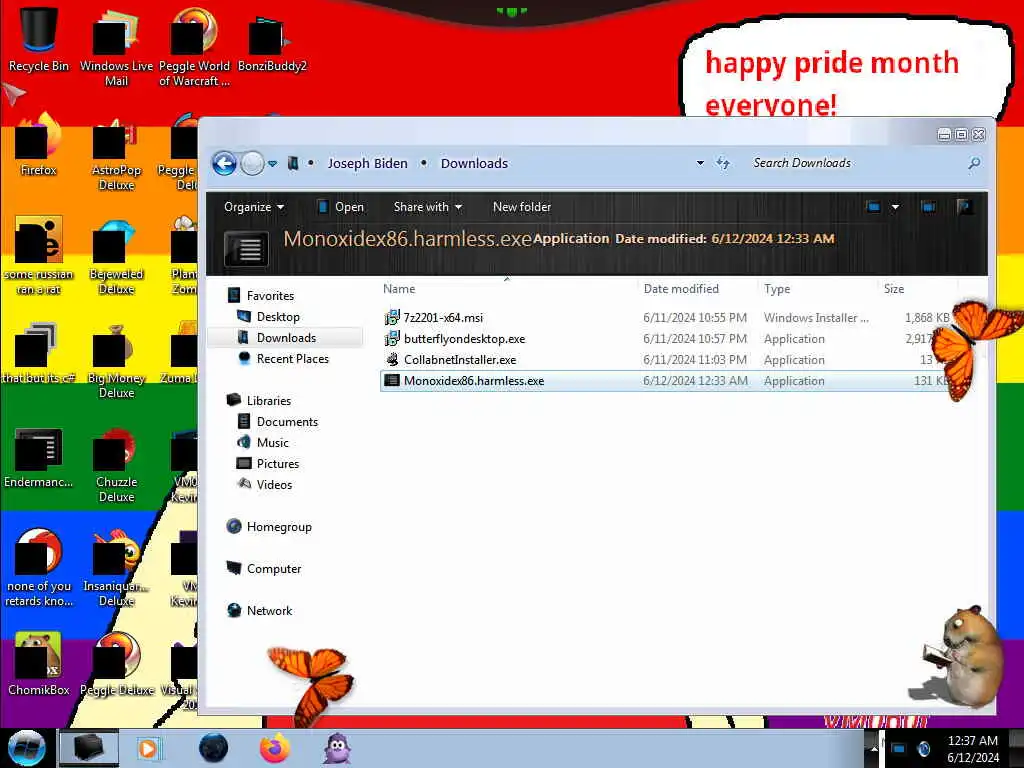Select CollabnetInstaller.exe file
The height and width of the screenshot is (768, 1024).
tap(460, 360)
